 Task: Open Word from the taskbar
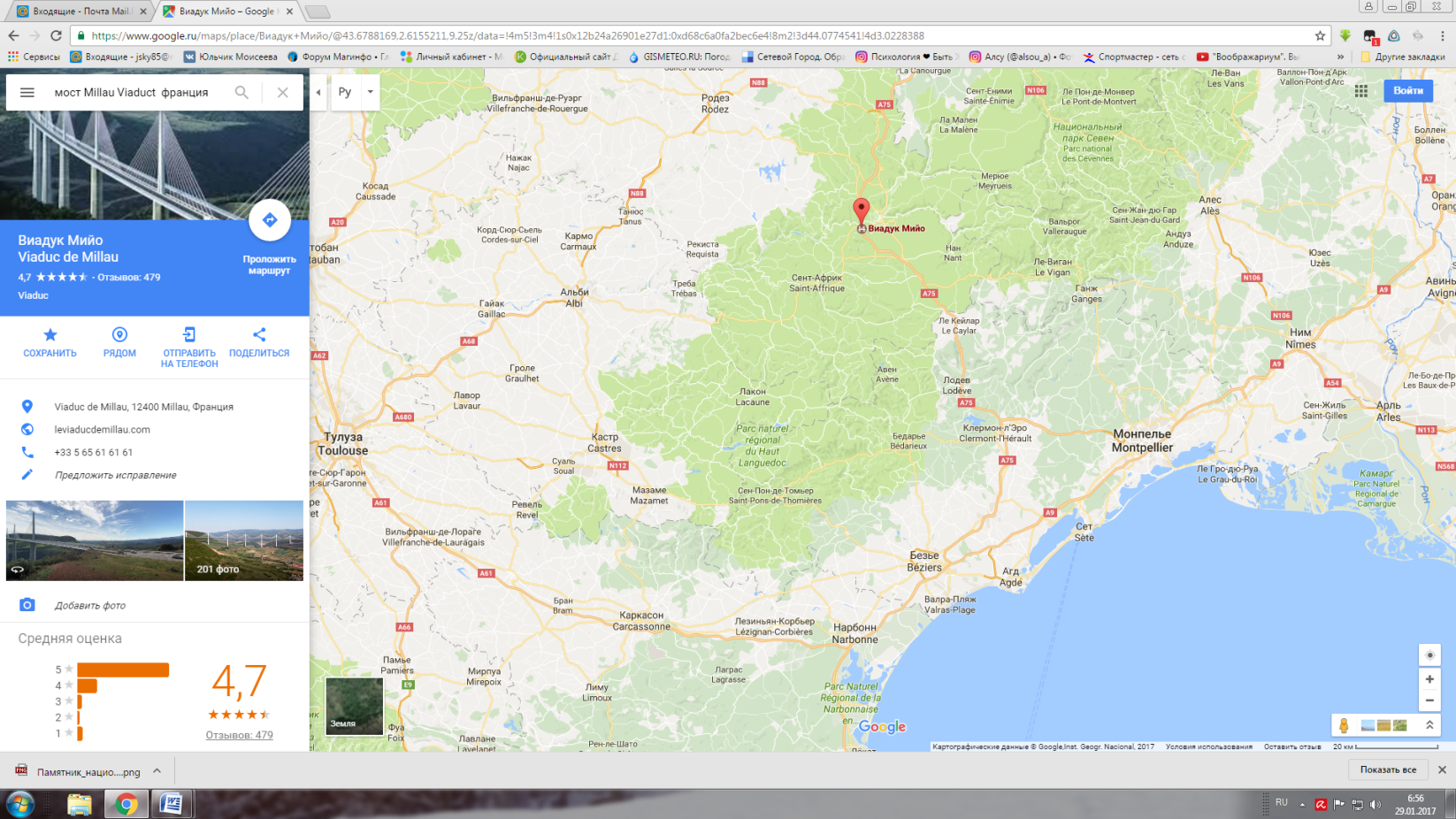coord(172,804)
